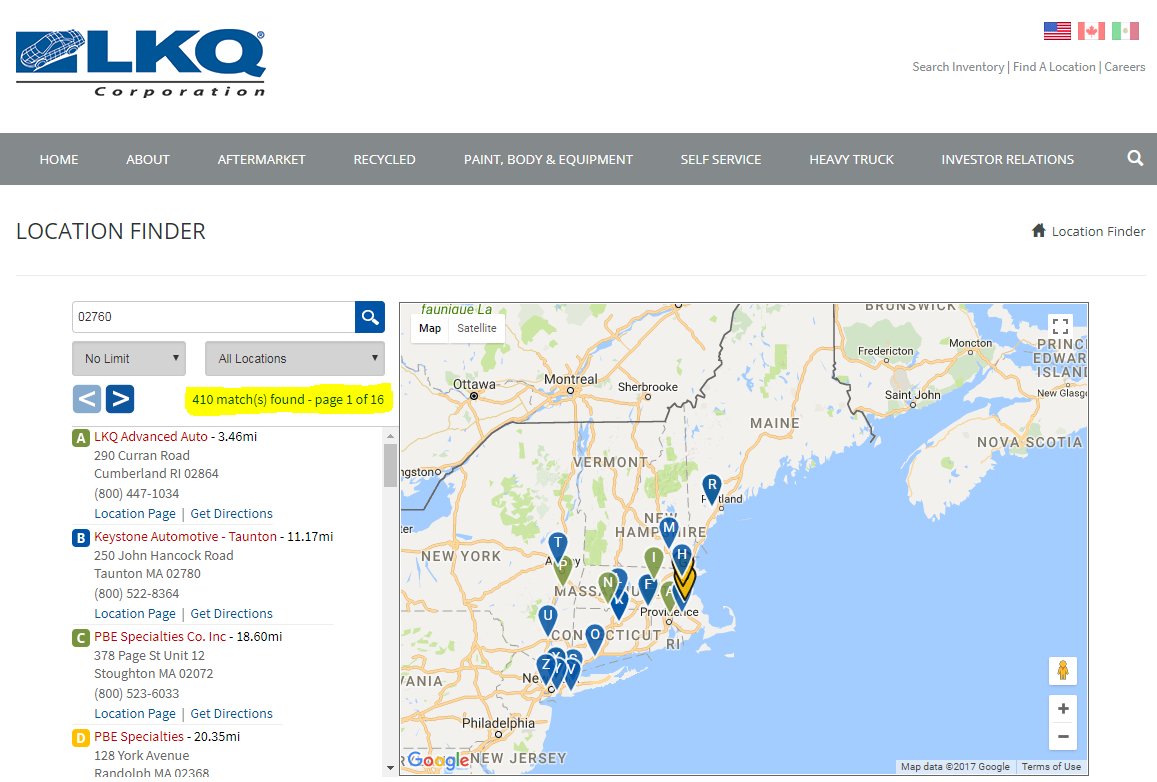This screenshot has width=1157, height=782.
Task: Open site search magnifier in nav bar
Action: pos(1135,158)
